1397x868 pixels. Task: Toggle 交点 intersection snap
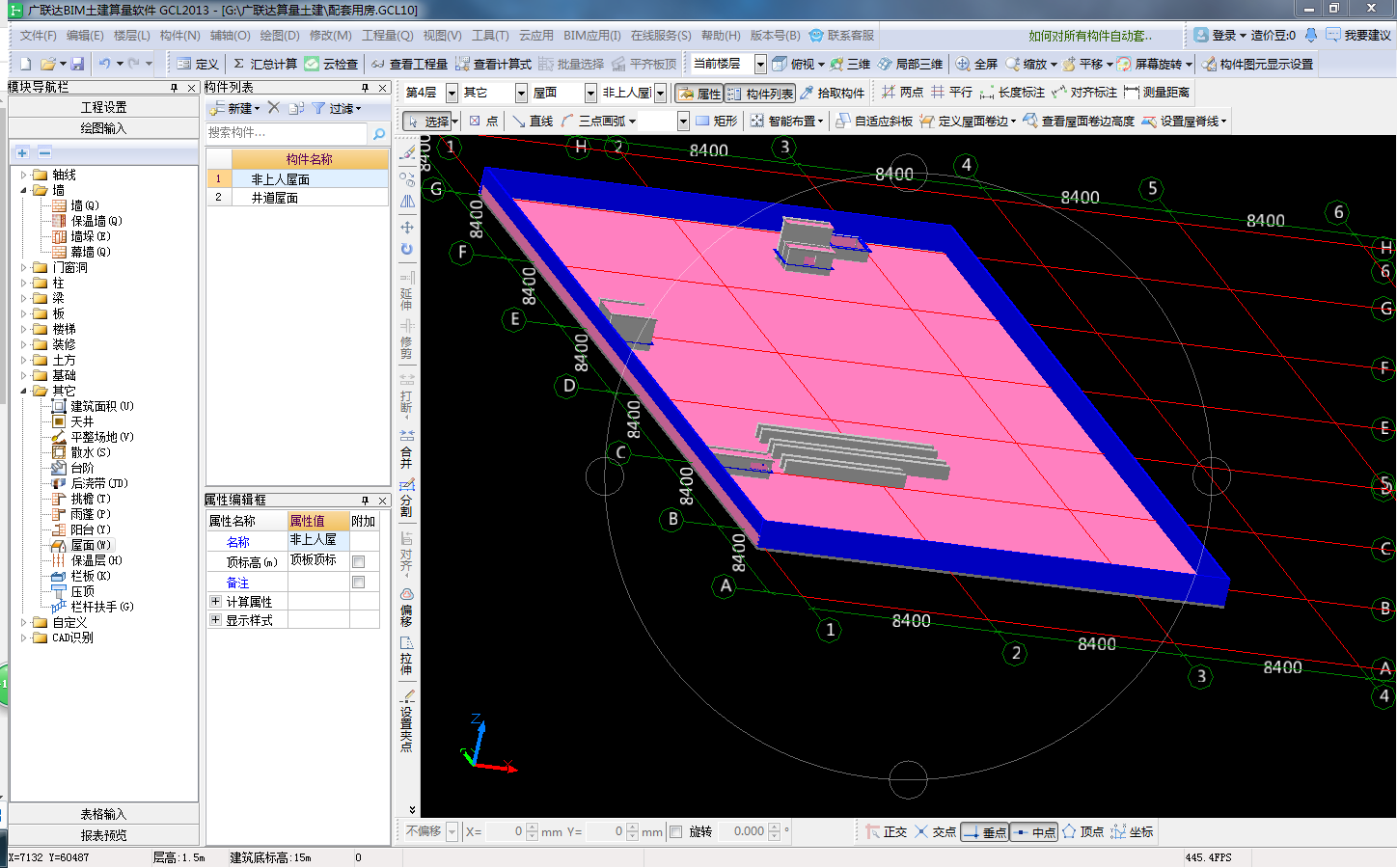pos(936,831)
